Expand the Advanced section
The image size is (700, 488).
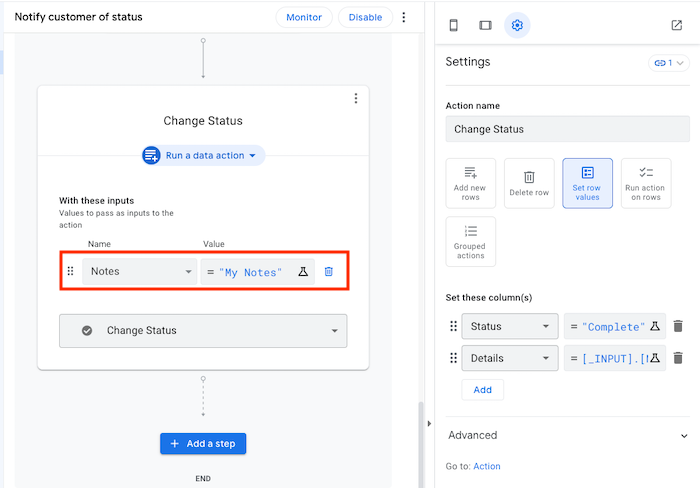tap(567, 435)
